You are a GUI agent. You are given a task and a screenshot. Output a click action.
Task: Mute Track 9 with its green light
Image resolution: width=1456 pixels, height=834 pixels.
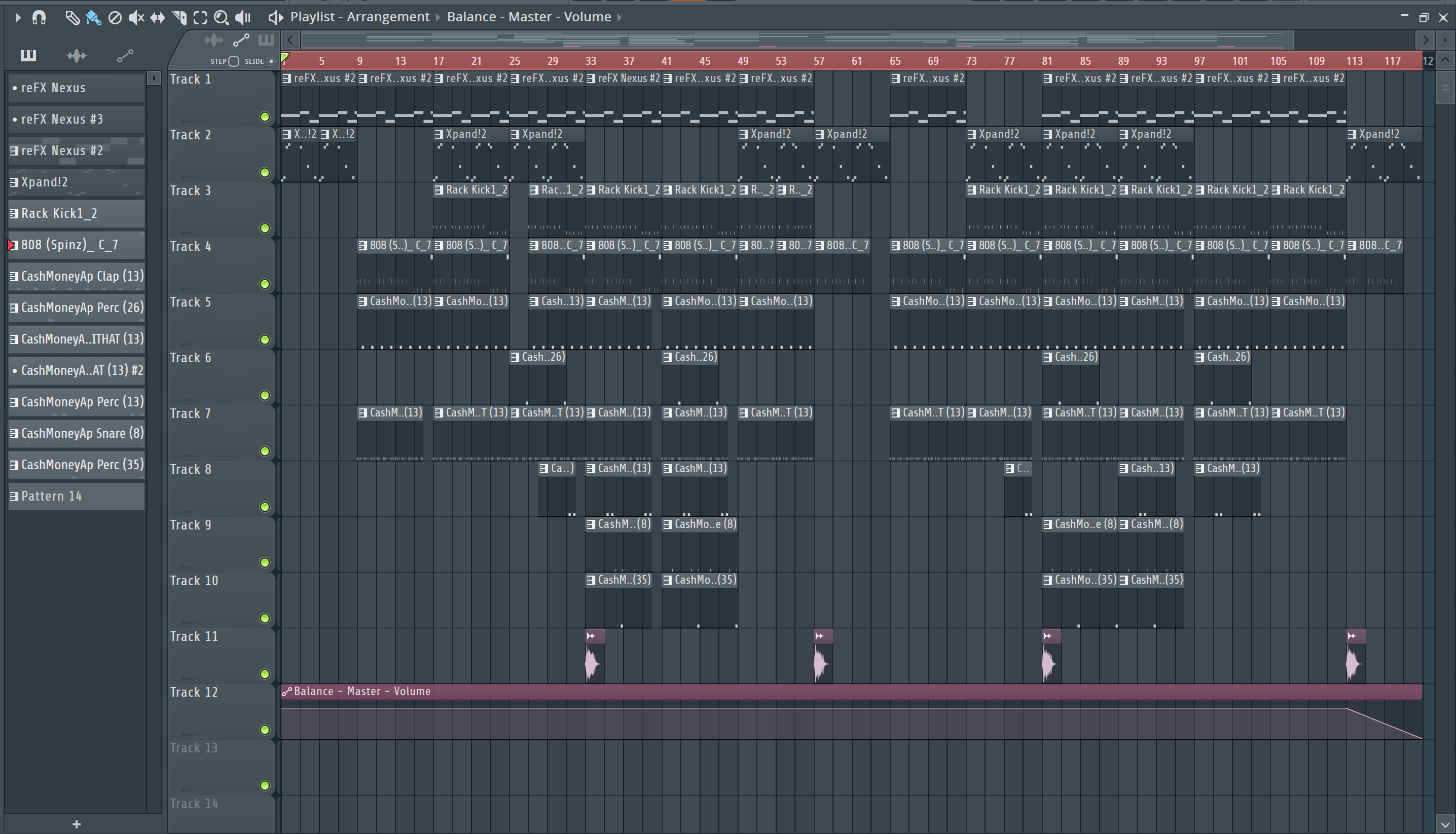265,563
